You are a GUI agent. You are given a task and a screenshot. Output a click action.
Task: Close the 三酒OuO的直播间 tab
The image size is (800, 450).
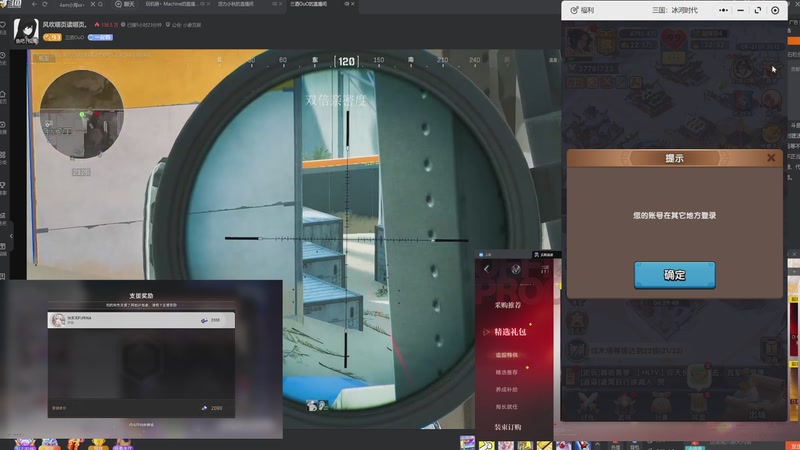point(353,4)
